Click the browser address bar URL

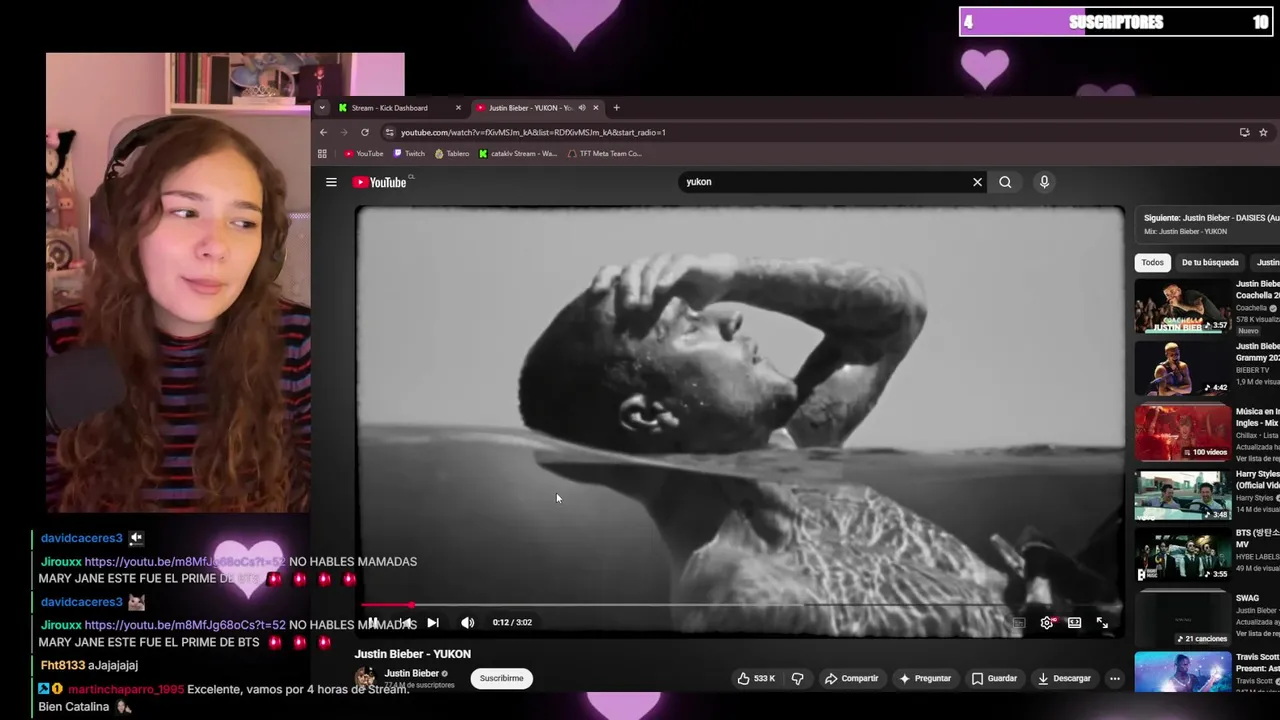click(533, 132)
